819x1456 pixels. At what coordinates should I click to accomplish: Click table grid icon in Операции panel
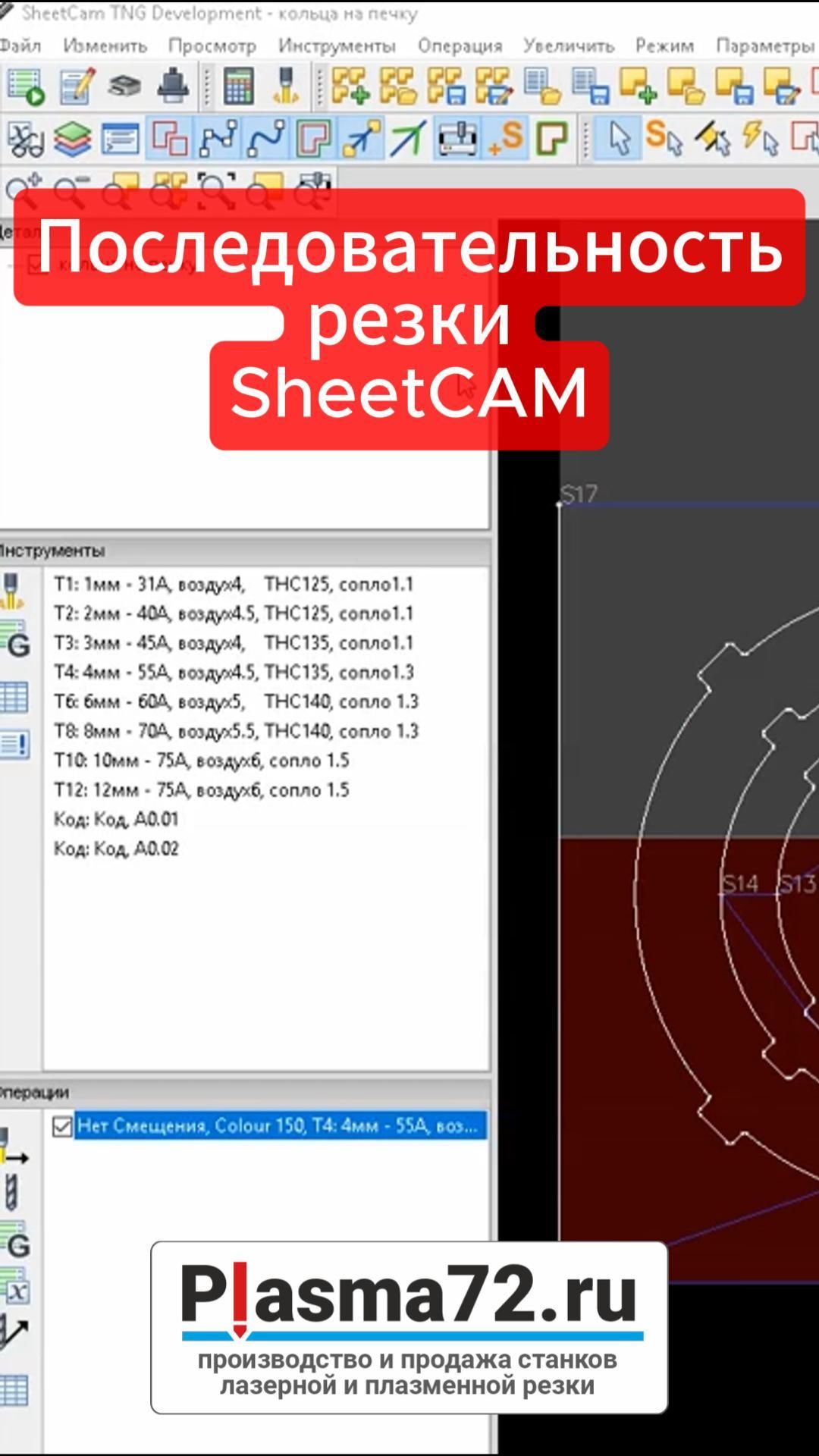click(x=14, y=1390)
